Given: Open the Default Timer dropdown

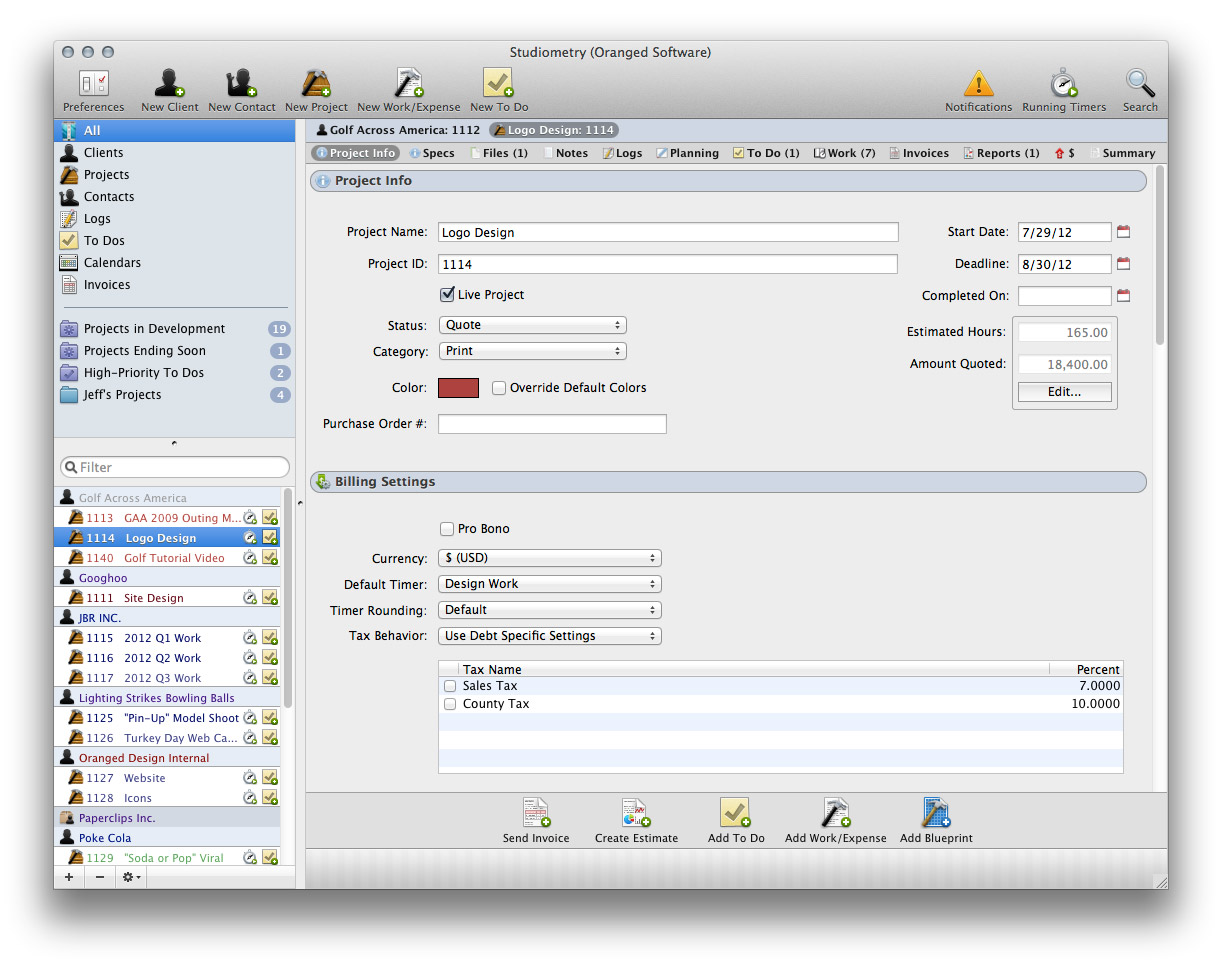Looking at the screenshot, I should pyautogui.click(x=550, y=584).
